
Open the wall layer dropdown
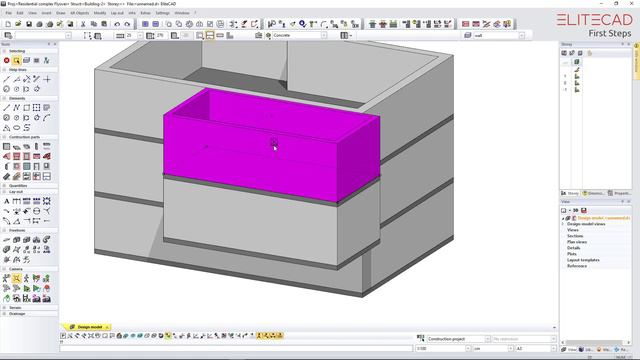522,36
